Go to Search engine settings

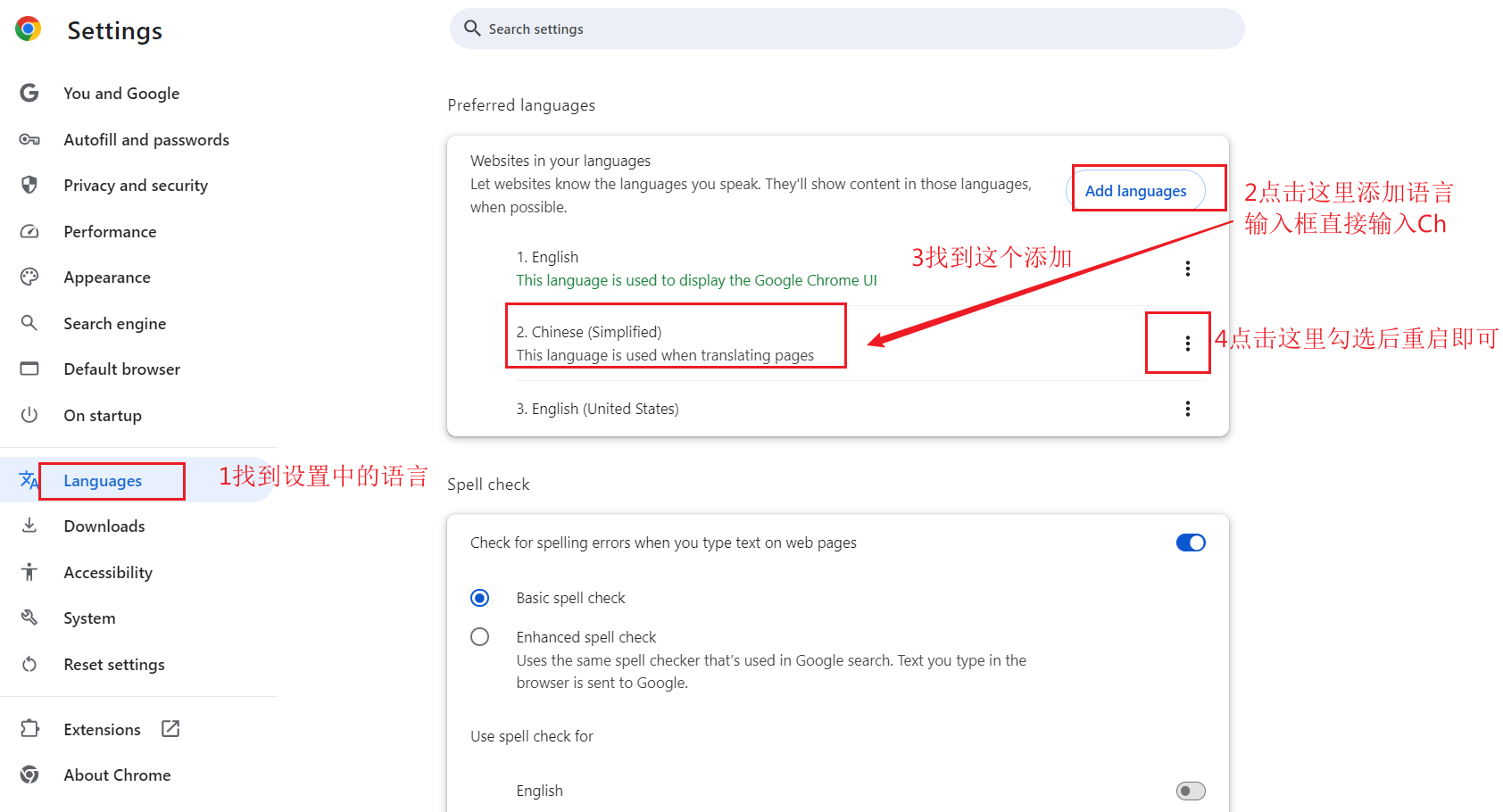tap(115, 323)
